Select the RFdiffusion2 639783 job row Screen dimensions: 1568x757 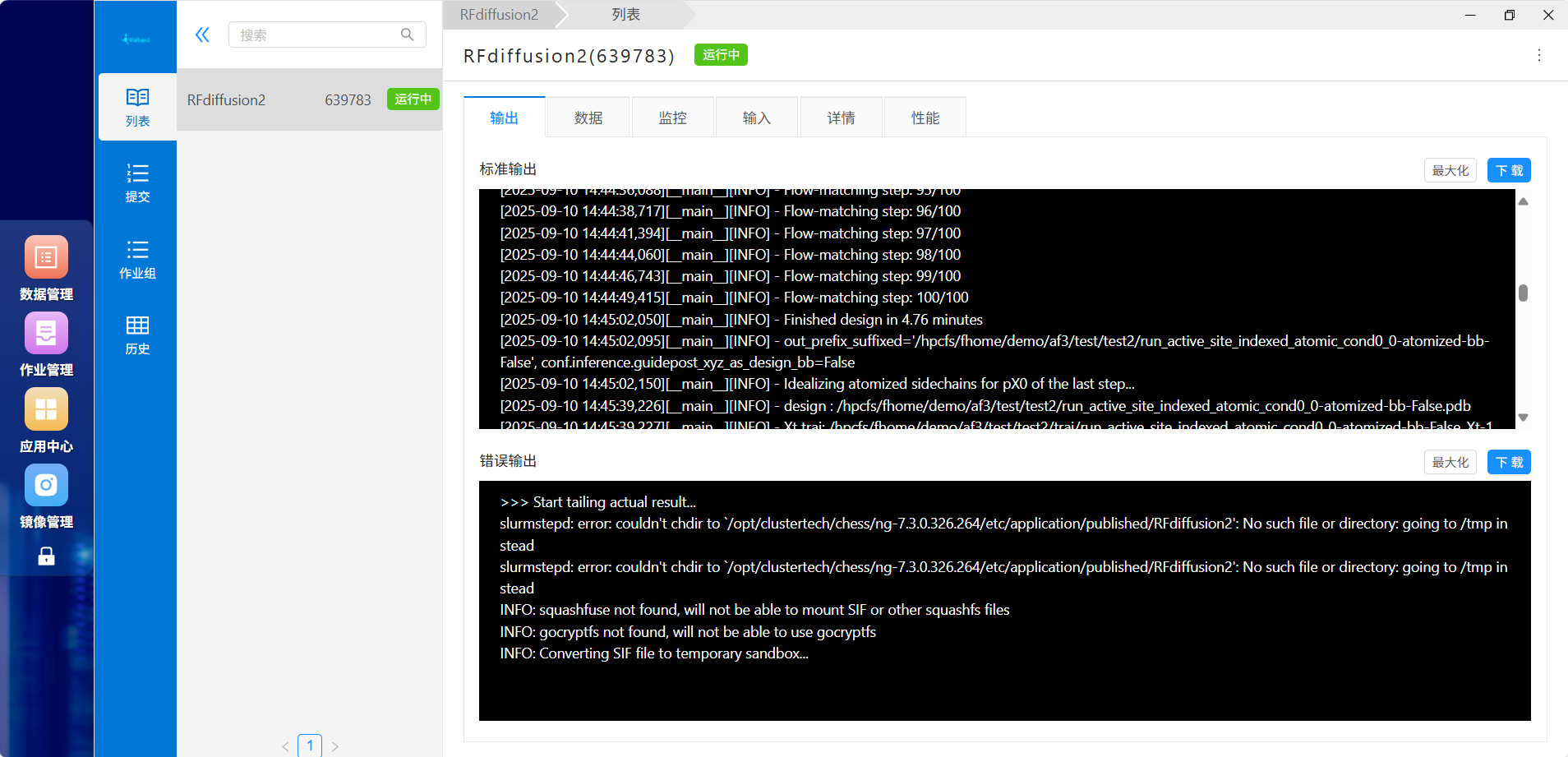pyautogui.click(x=310, y=99)
